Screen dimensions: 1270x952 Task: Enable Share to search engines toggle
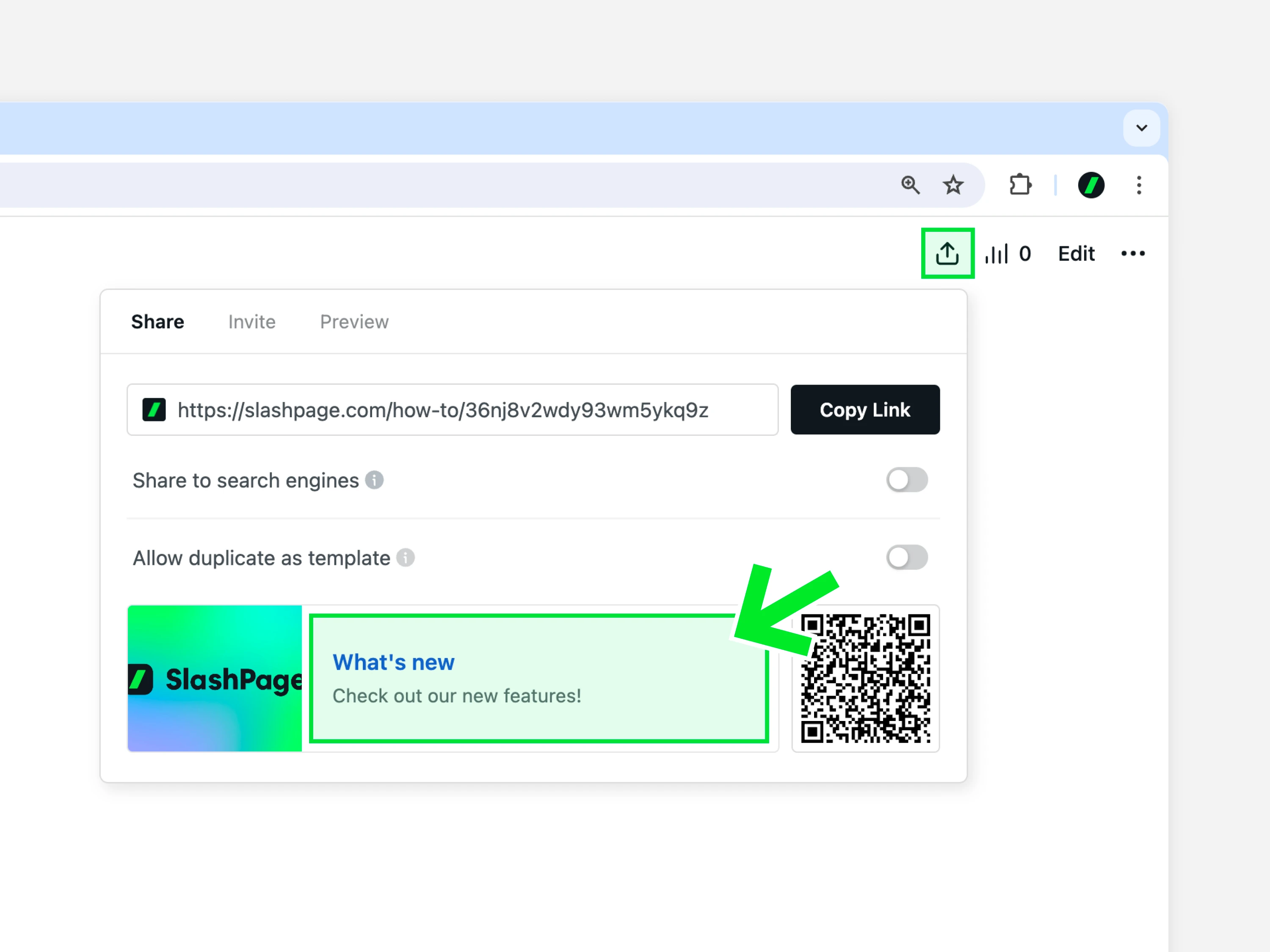(x=907, y=480)
